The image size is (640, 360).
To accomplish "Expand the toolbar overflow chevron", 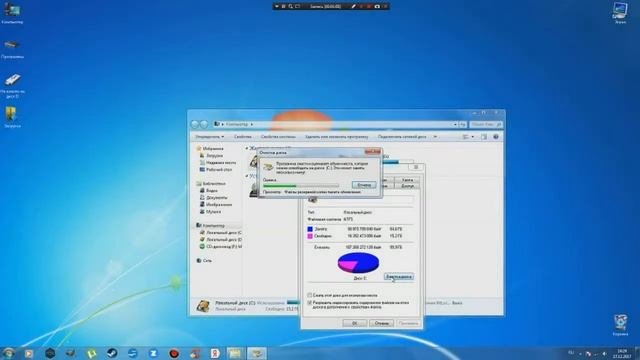I will (x=435, y=137).
